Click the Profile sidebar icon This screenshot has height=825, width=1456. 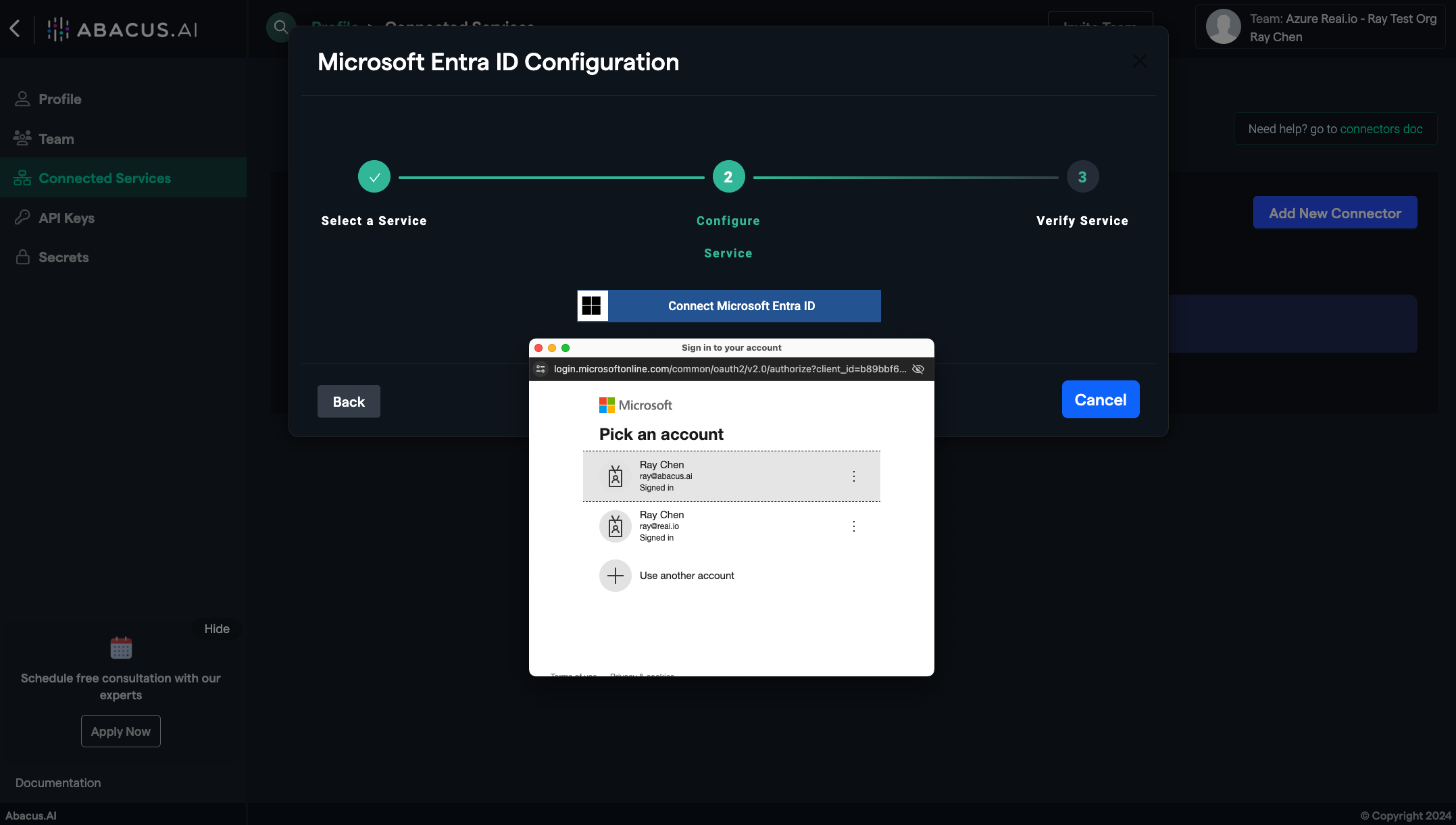(x=21, y=99)
